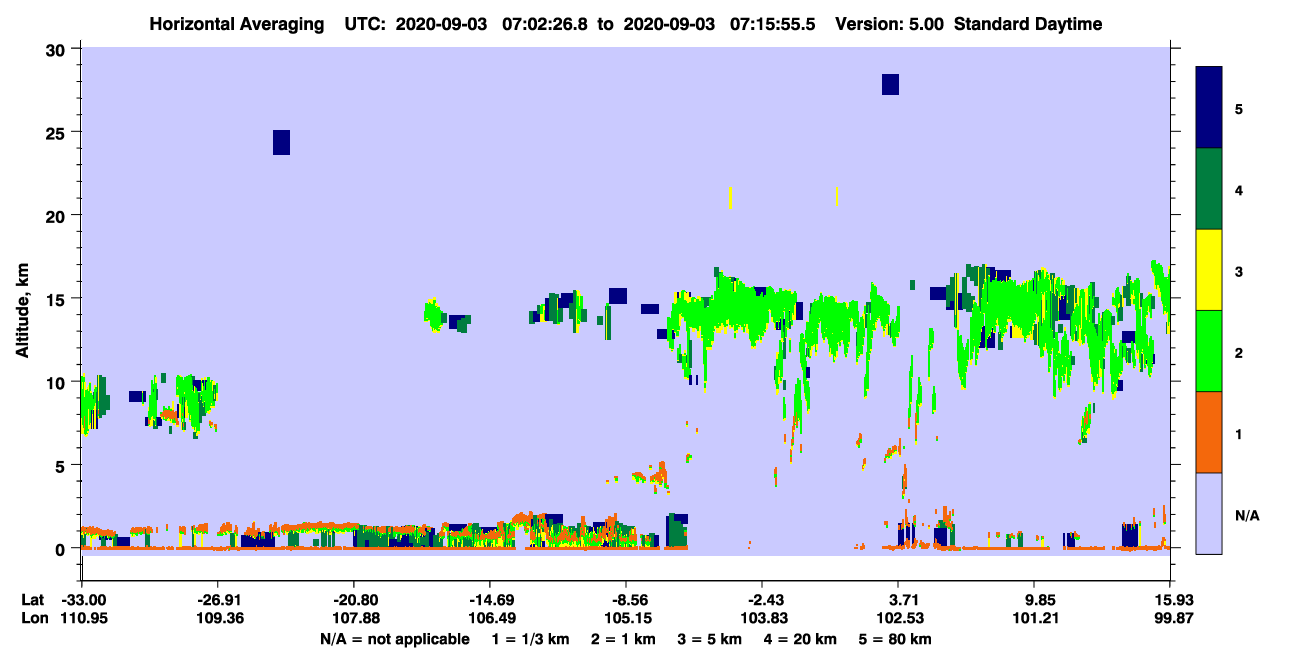This screenshot has height=667, width=1300.
Task: Click the '1 = 1/3 km' legend entry
Action: (x=533, y=639)
